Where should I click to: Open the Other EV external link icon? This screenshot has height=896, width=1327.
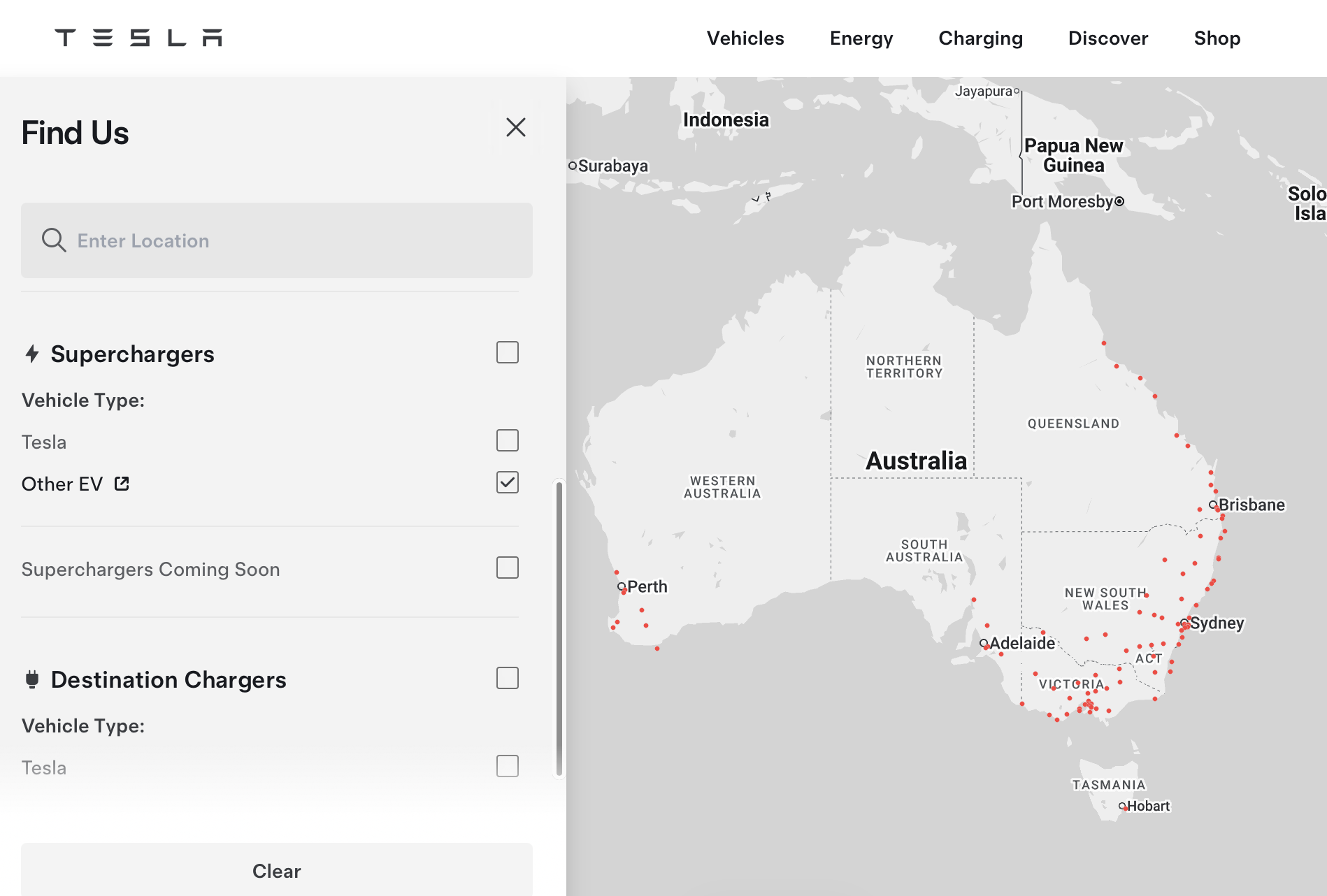click(x=122, y=484)
